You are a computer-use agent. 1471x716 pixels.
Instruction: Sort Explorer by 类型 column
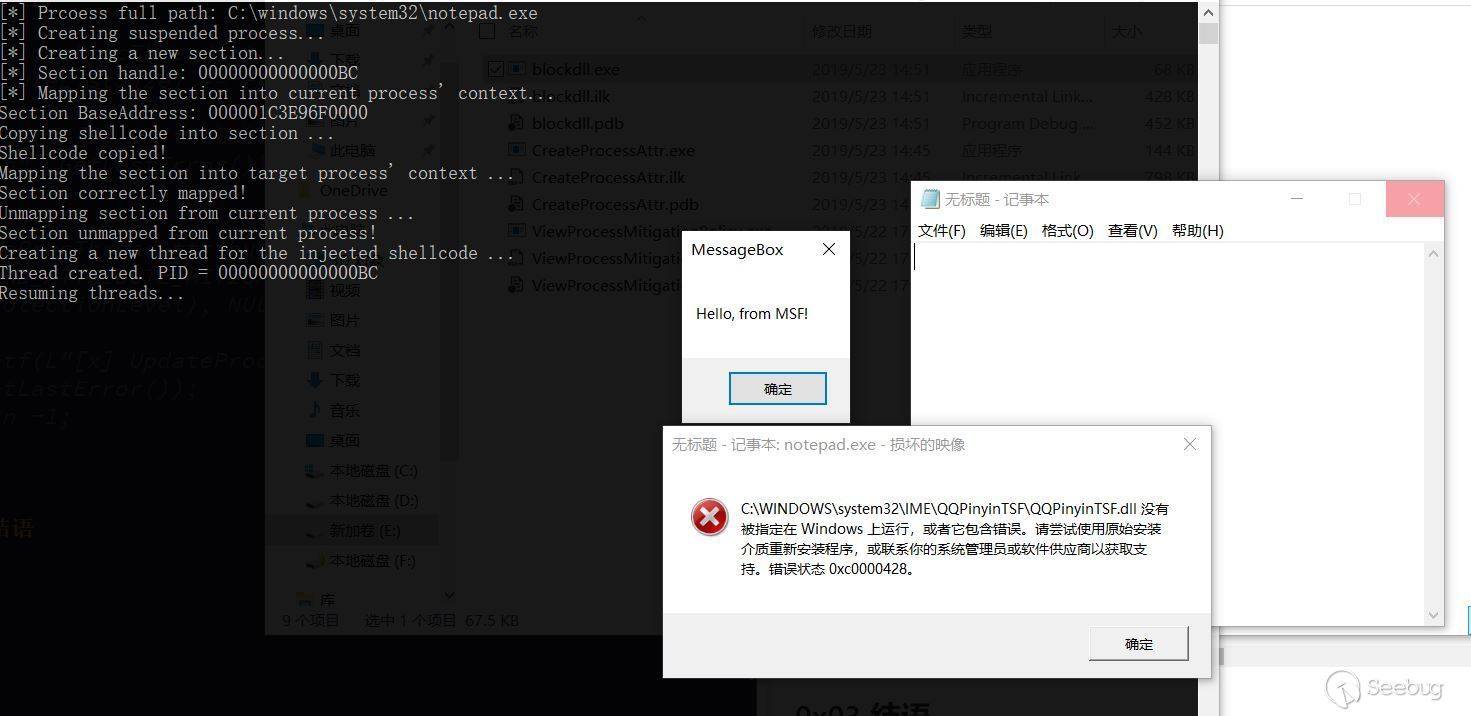click(x=977, y=32)
